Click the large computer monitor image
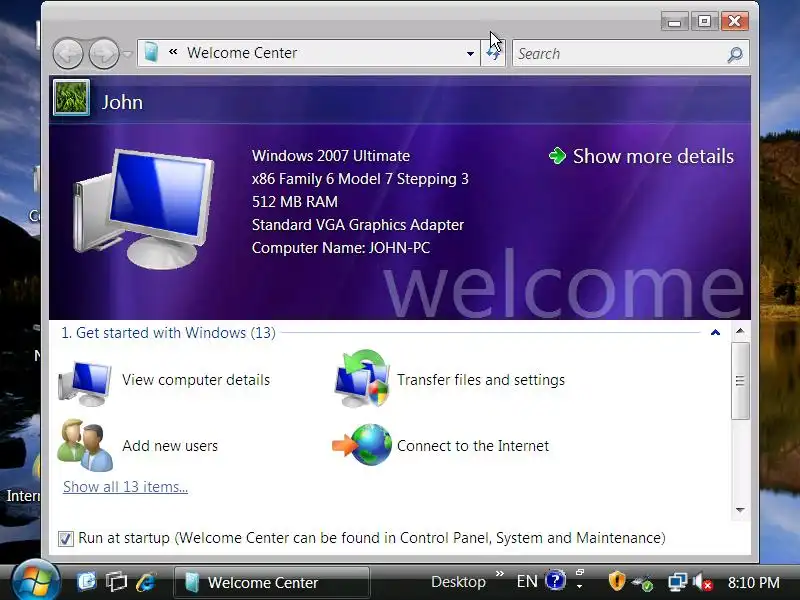800x600 pixels. coord(144,208)
